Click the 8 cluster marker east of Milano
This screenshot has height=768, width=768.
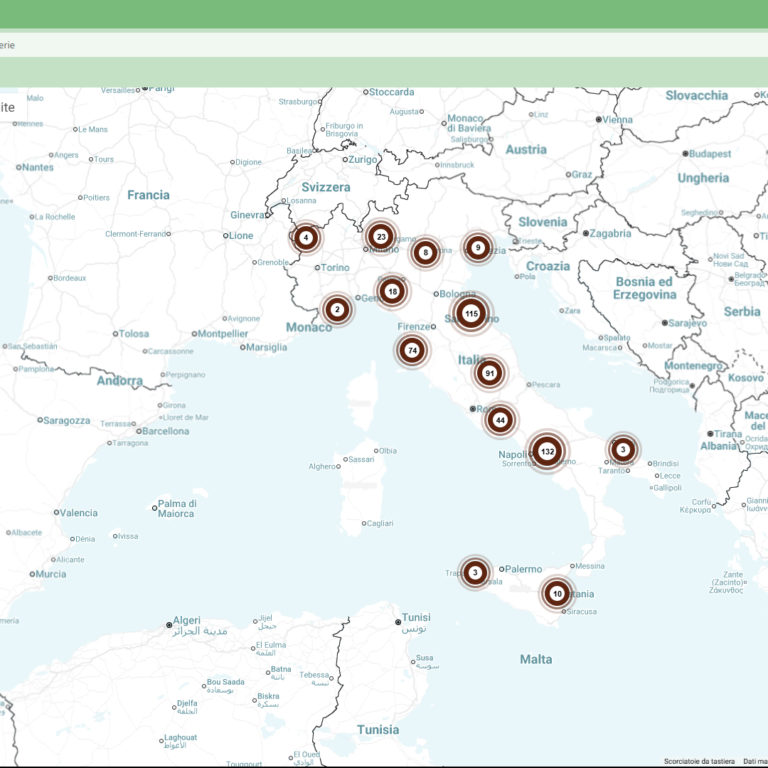pos(426,253)
